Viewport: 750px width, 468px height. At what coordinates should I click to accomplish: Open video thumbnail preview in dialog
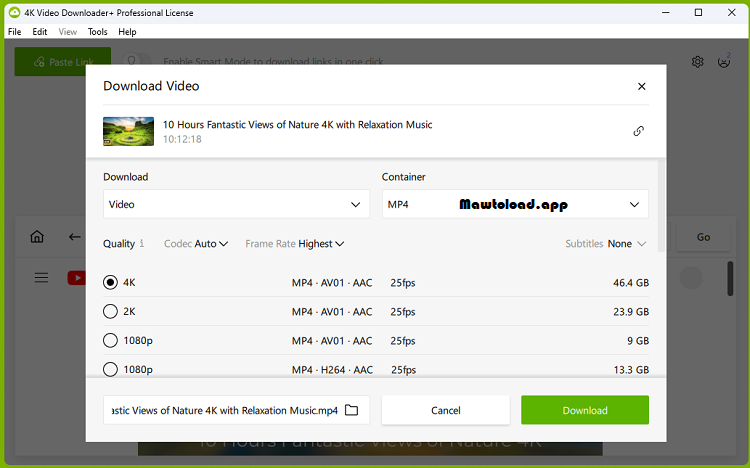[x=128, y=131]
